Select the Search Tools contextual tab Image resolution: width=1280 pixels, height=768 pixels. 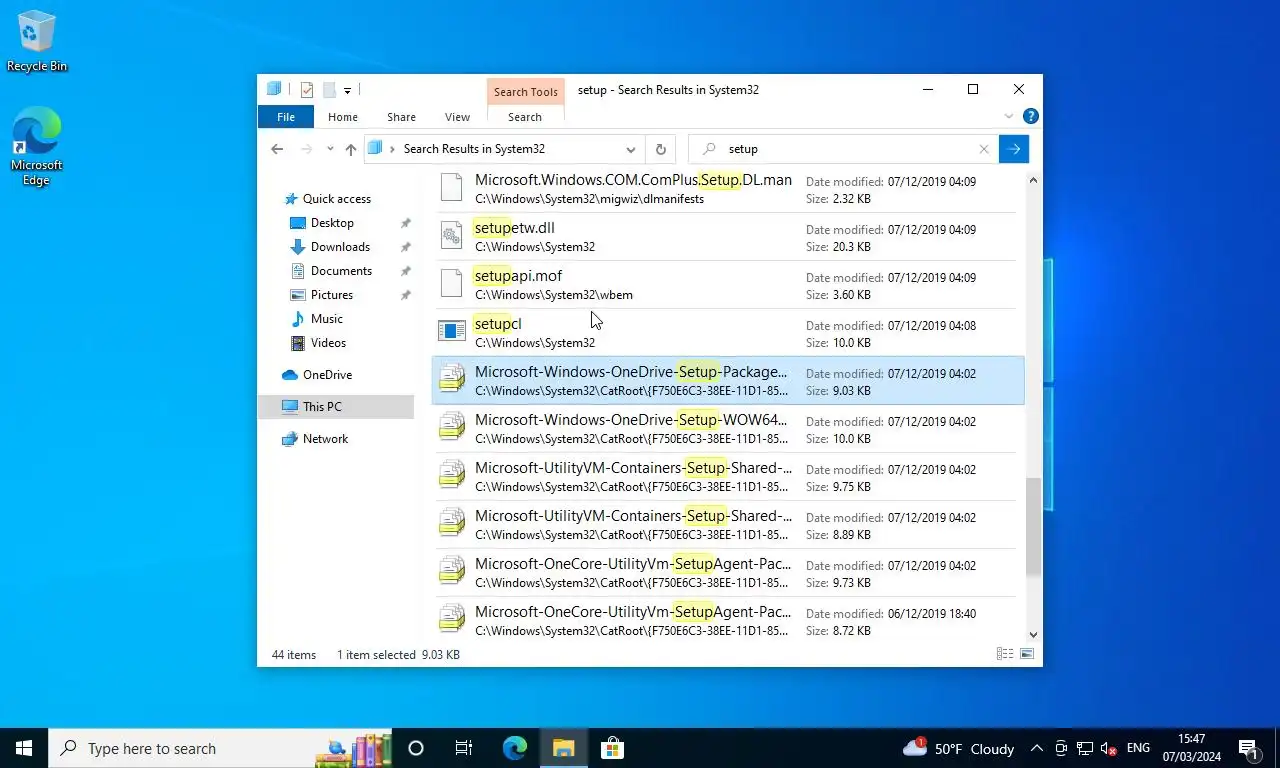pyautogui.click(x=526, y=92)
